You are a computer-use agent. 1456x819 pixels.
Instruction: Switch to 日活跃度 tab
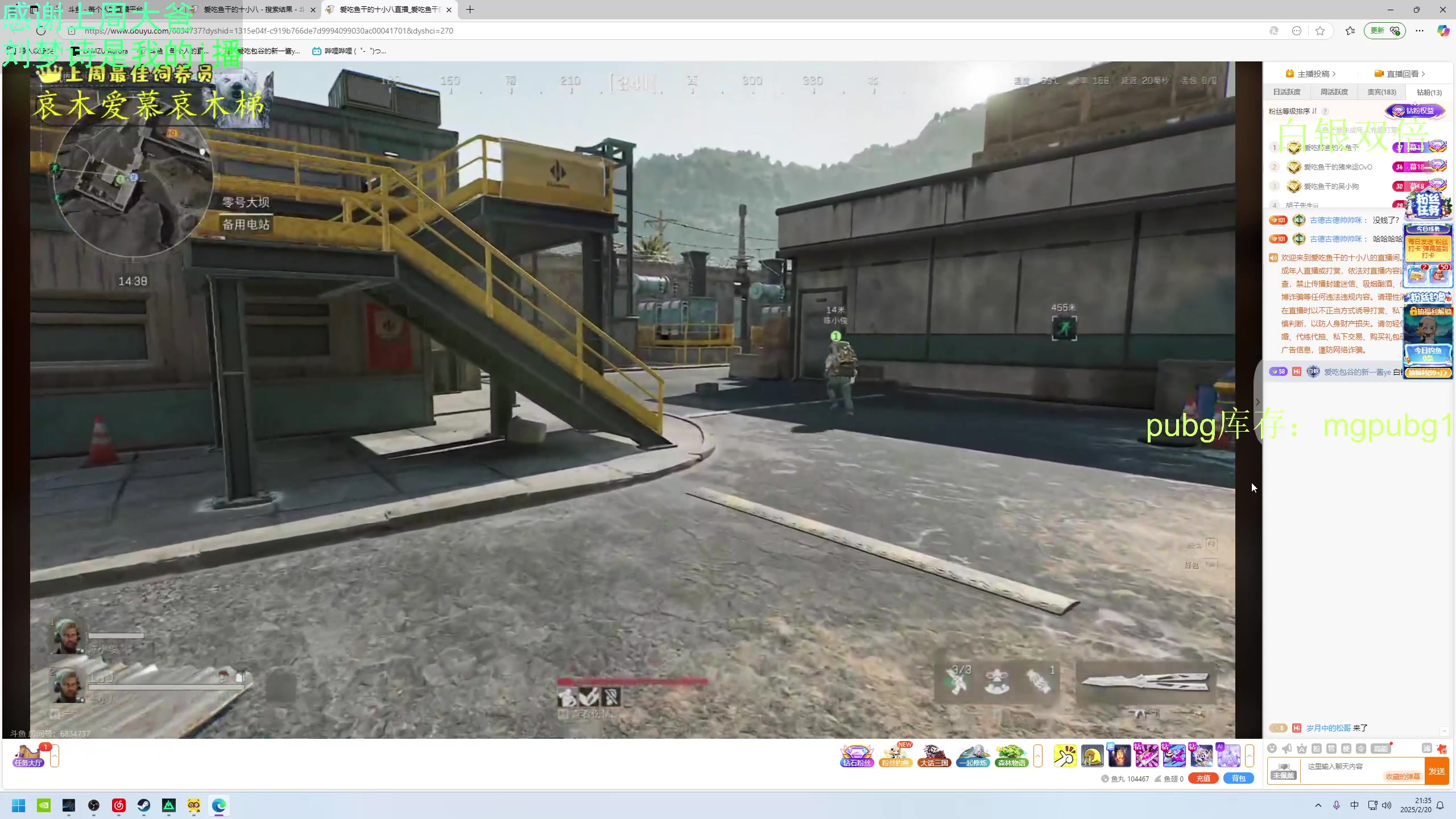(x=1287, y=92)
